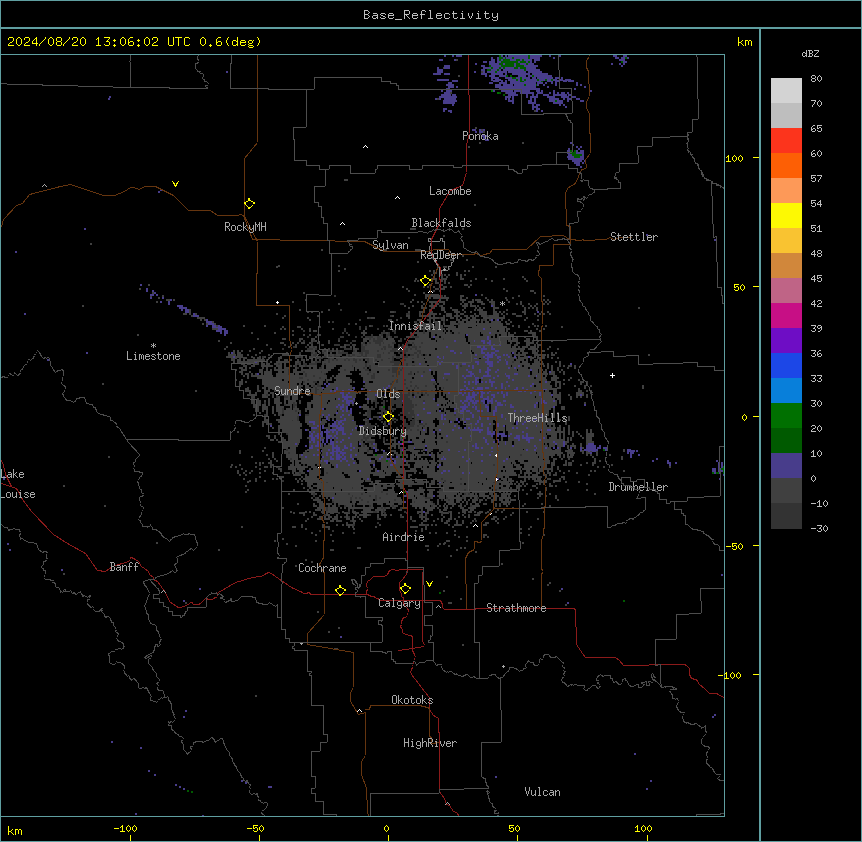Click the Airdrie city label
The image size is (862, 842).
[404, 536]
